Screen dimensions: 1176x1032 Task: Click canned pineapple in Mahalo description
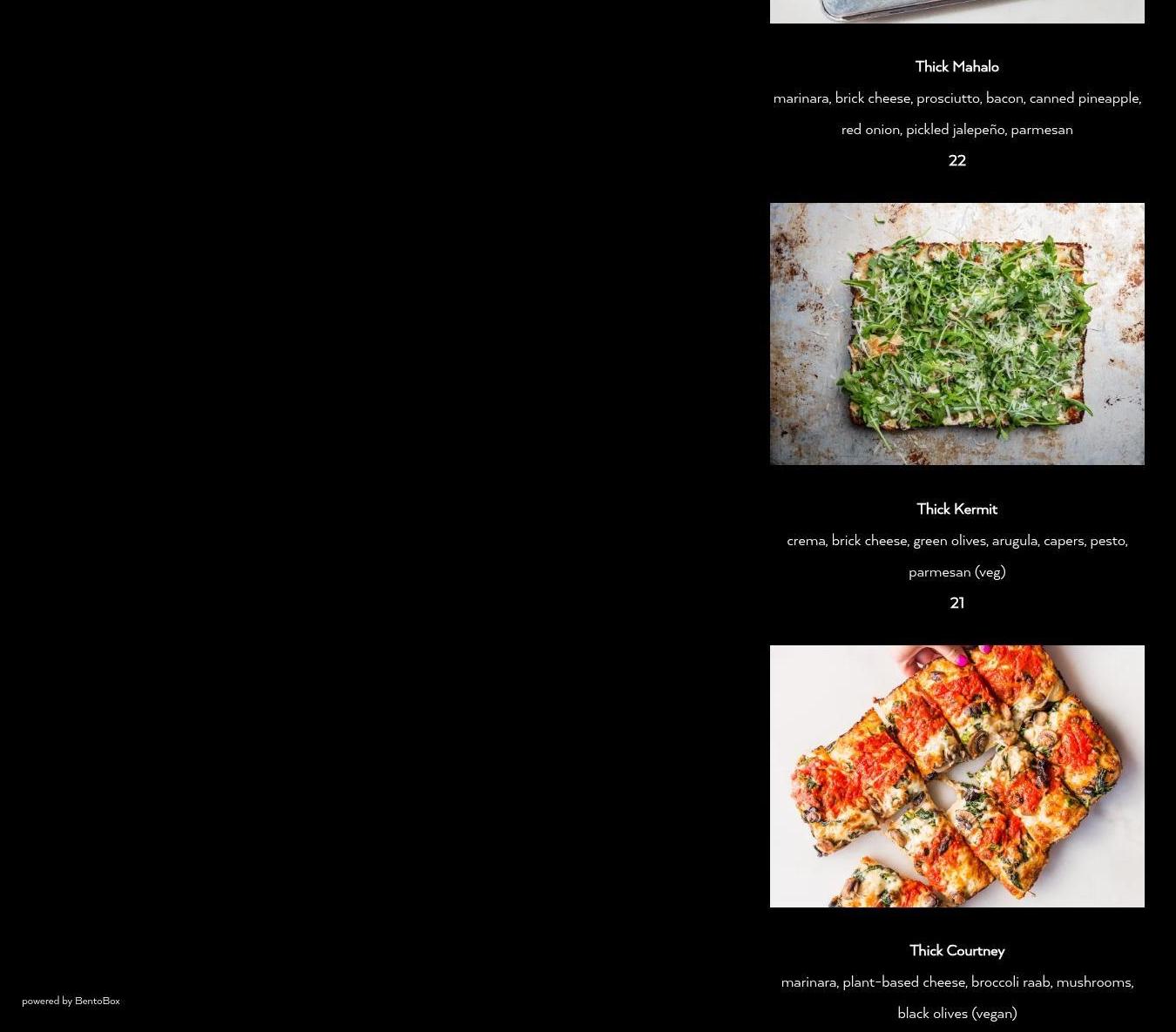(x=1085, y=98)
